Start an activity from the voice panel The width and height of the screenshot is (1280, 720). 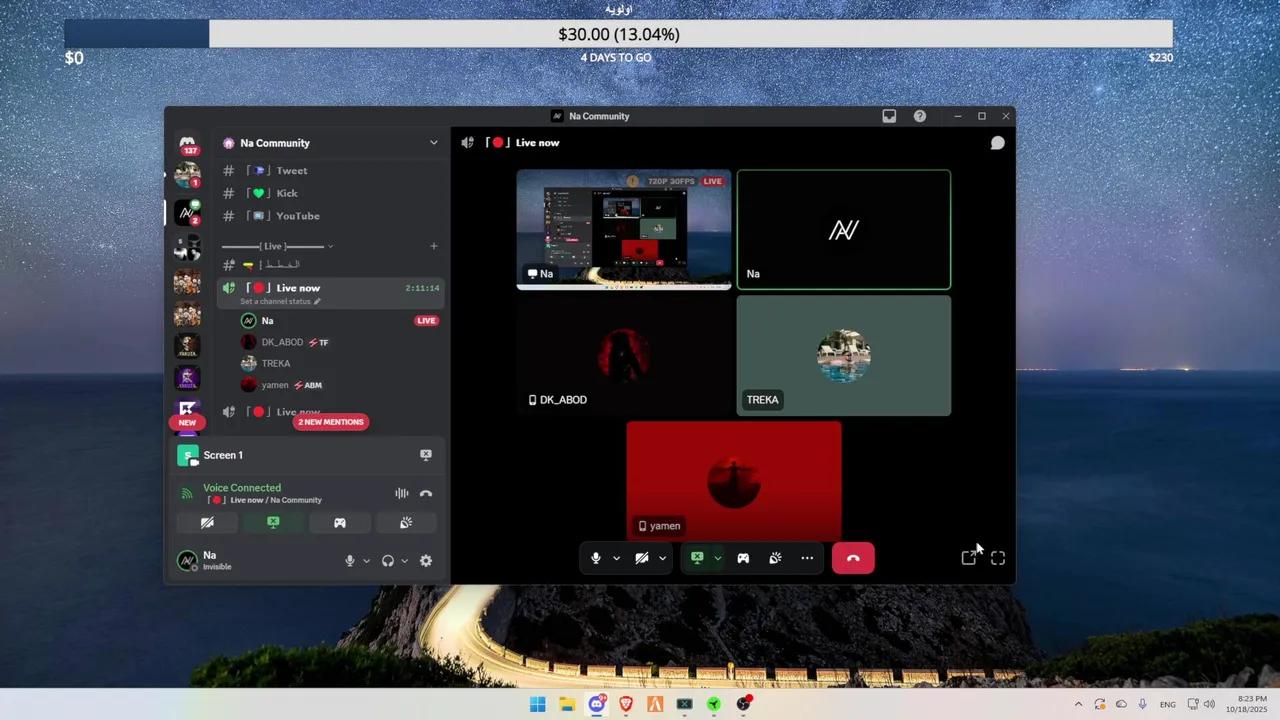(340, 522)
